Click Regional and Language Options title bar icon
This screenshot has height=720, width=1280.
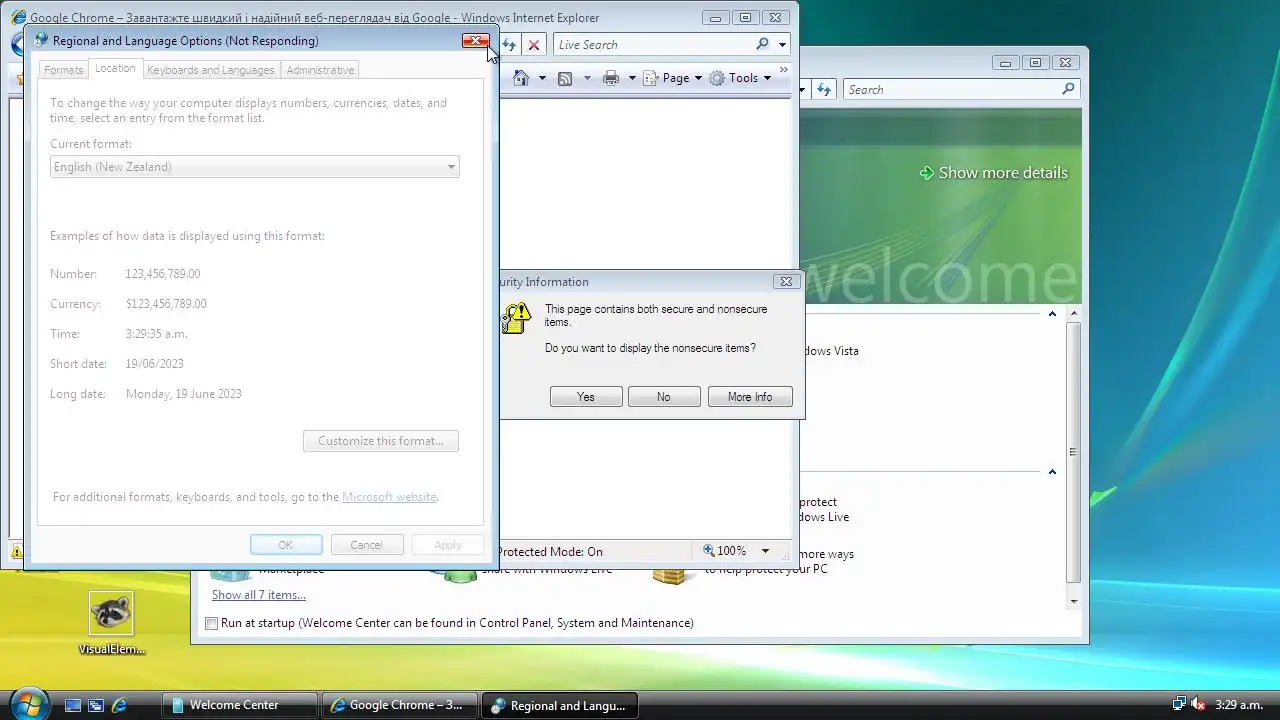point(41,40)
